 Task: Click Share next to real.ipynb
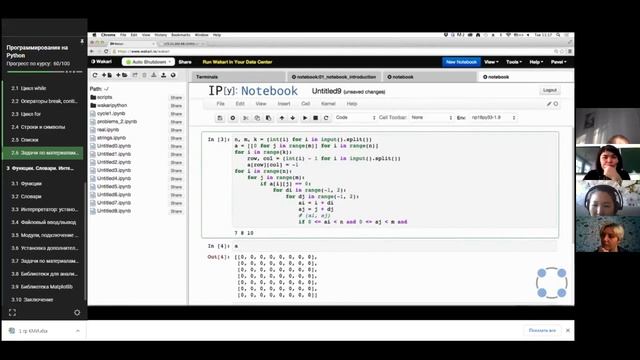coord(176,130)
